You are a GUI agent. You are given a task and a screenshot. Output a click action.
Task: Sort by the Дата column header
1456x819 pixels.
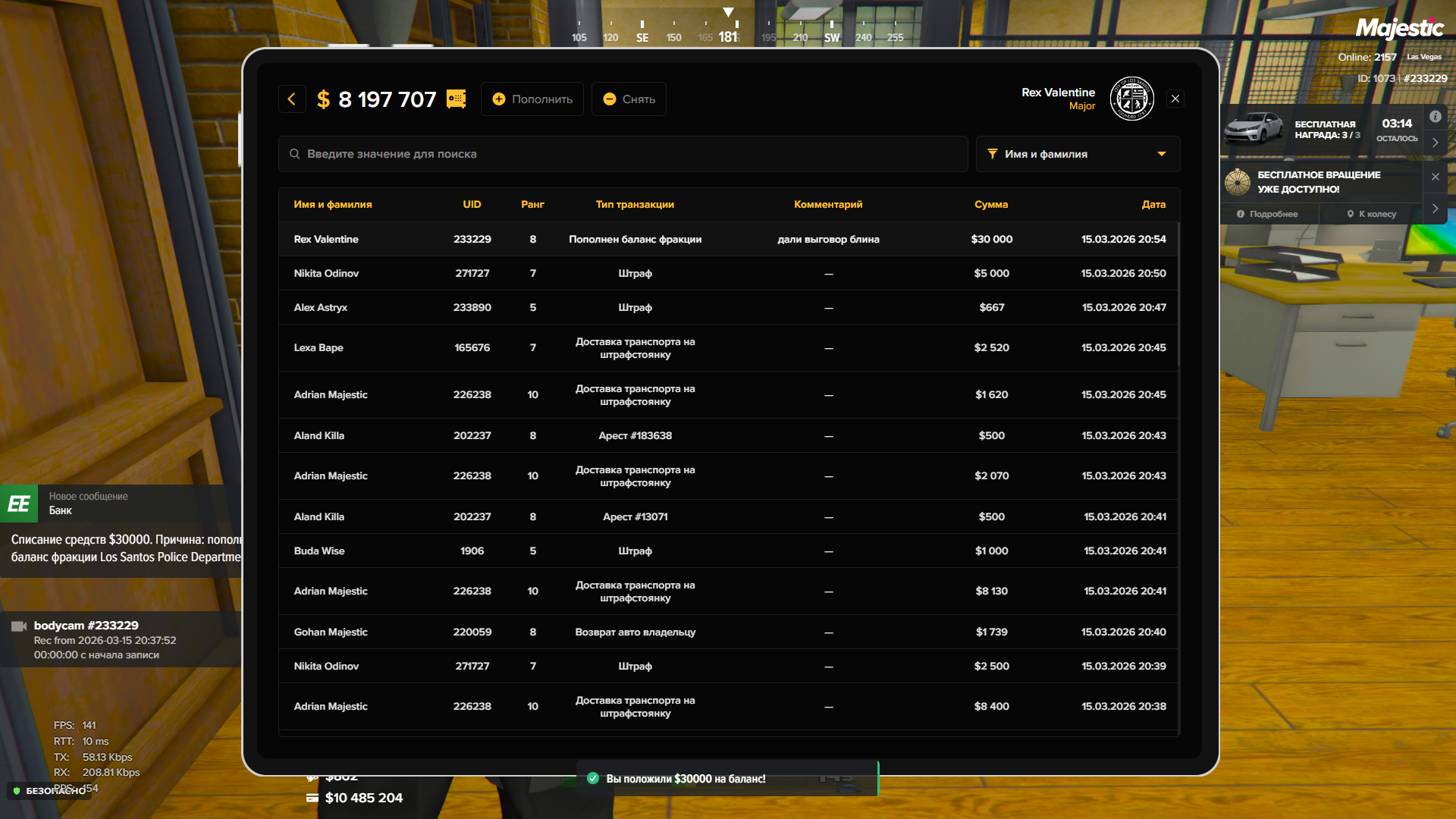tap(1153, 205)
